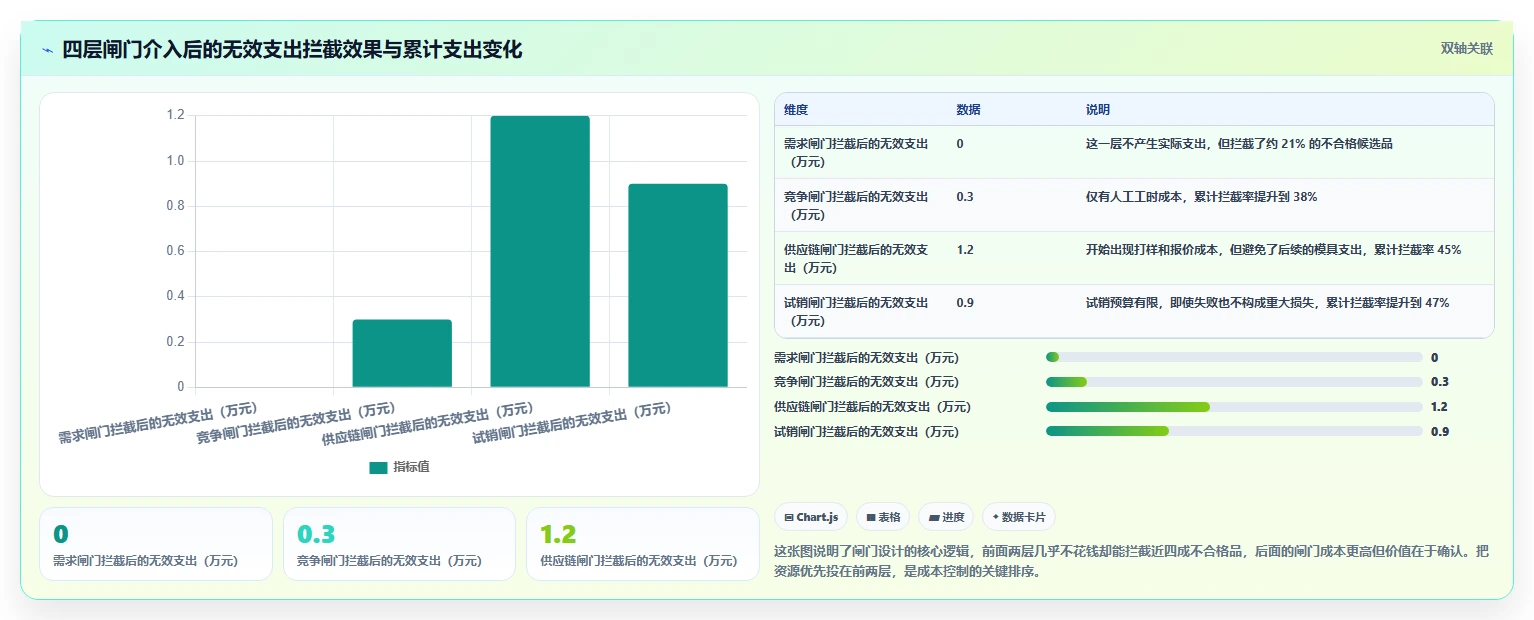Click the chart title 四层闸门介入后的无效支出拦截效果
The height and width of the screenshot is (620, 1534).
pos(292,49)
